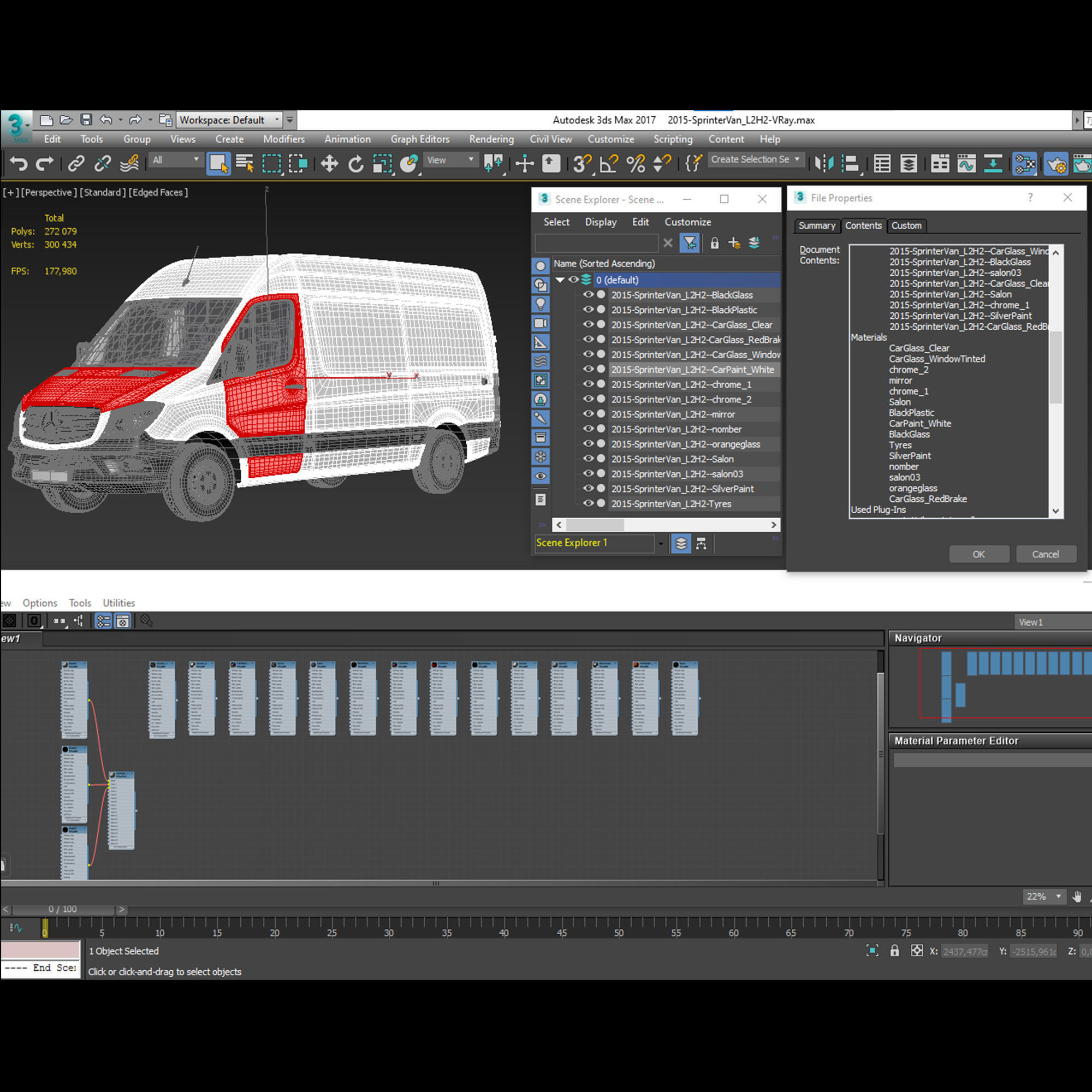Open the redo history dropdown arrow
Screen dimensions: 1092x1092
click(150, 120)
